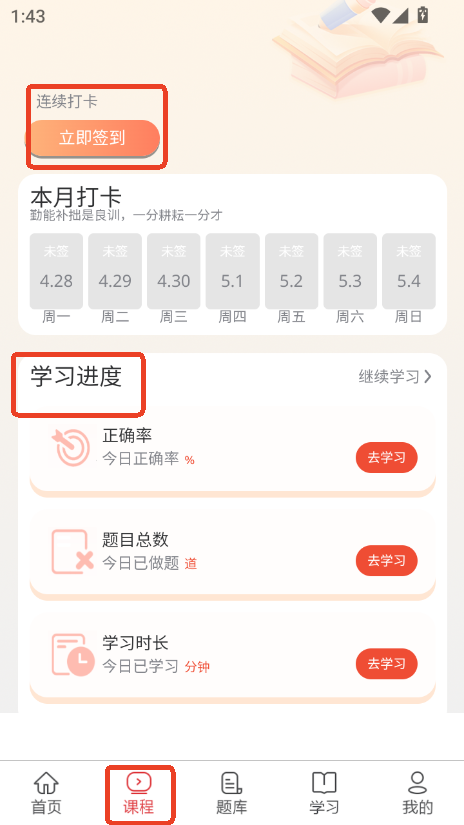Open the 首页 home tab icon
The image size is (464, 825).
tap(46, 783)
